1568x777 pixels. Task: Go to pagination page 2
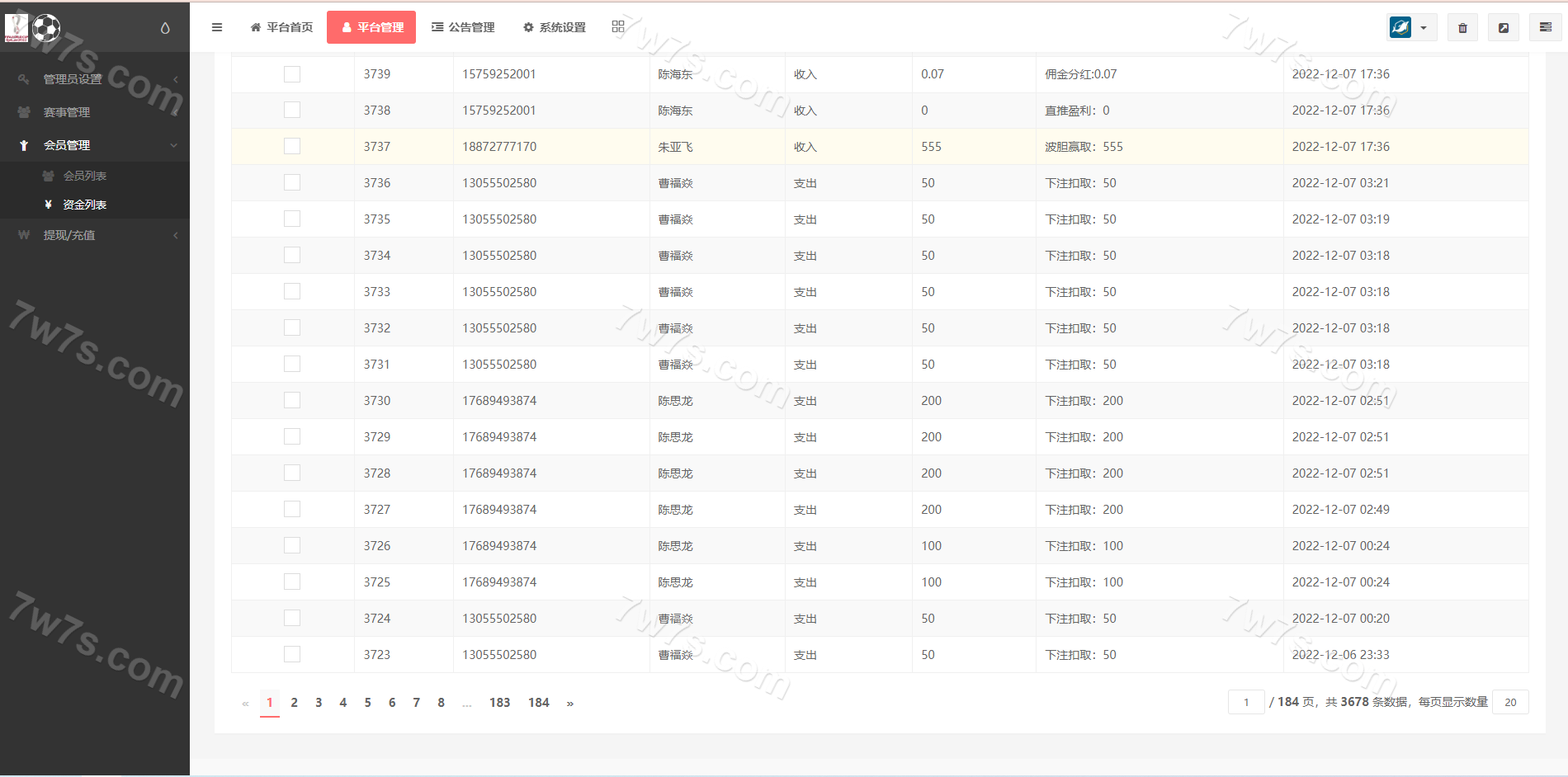[x=294, y=703]
